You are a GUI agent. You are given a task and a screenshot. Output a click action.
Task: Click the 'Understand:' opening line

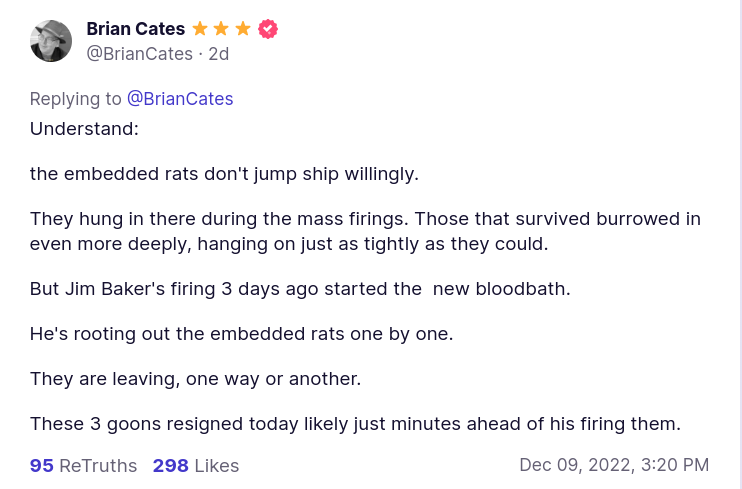pos(84,129)
